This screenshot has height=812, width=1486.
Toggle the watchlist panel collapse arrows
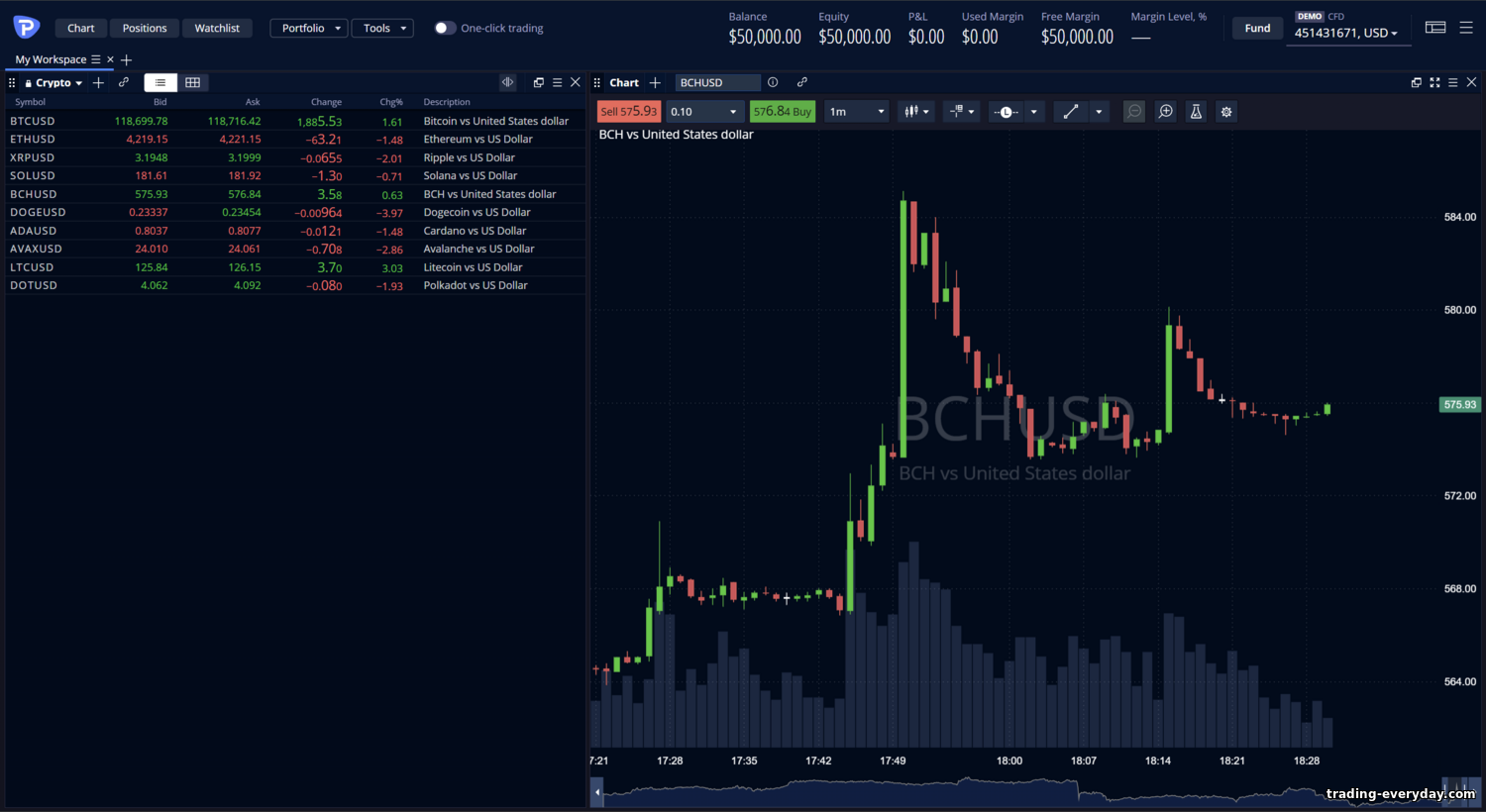[x=507, y=82]
